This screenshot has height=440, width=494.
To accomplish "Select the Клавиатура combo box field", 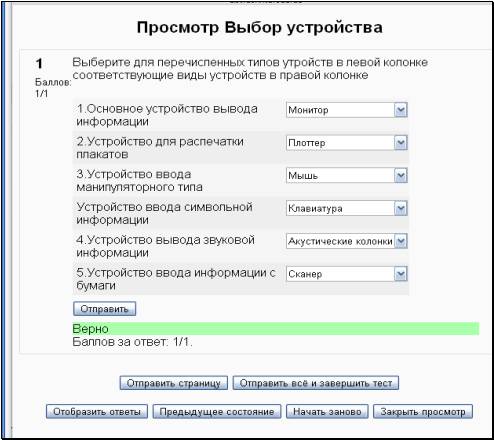I will click(347, 208).
